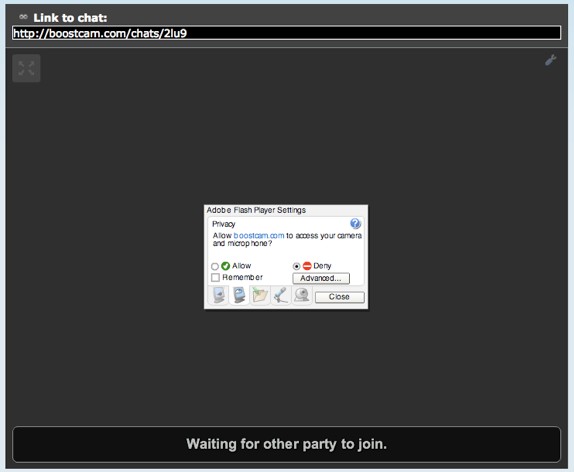This screenshot has width=574, height=472.
Task: Select the Allow radio button
Action: pyautogui.click(x=215, y=266)
